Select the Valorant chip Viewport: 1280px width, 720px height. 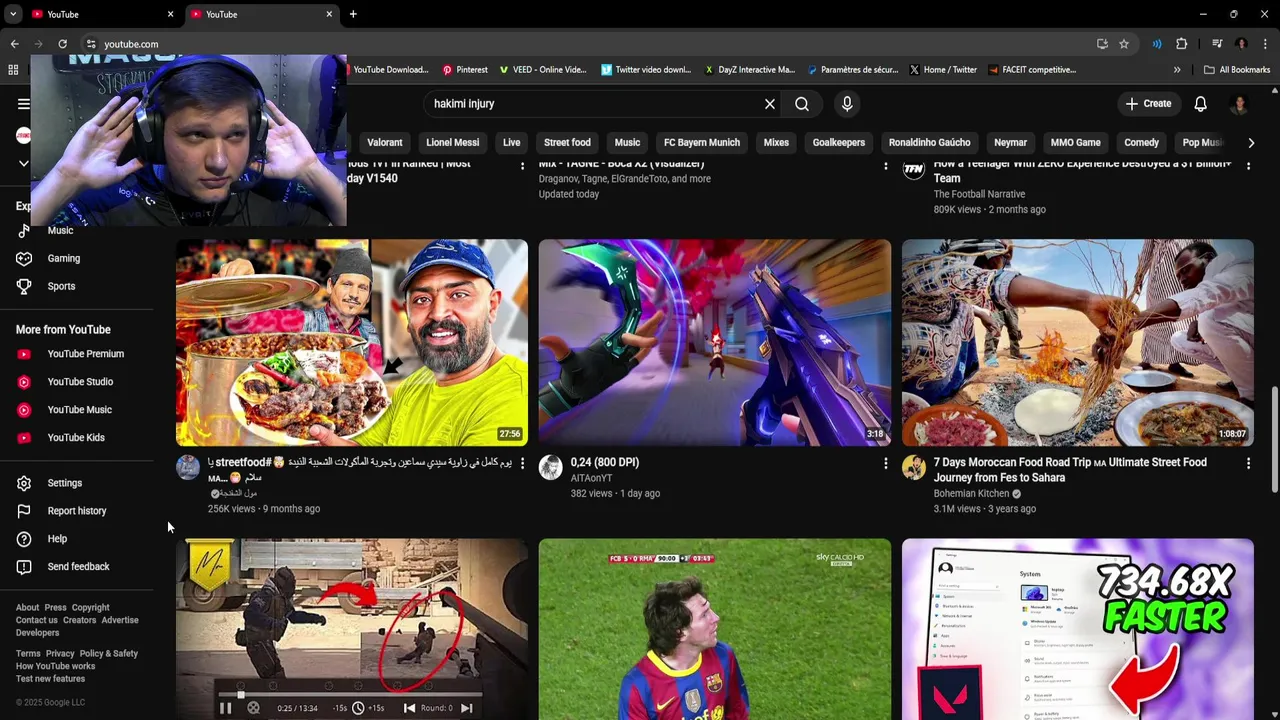pyautogui.click(x=385, y=143)
